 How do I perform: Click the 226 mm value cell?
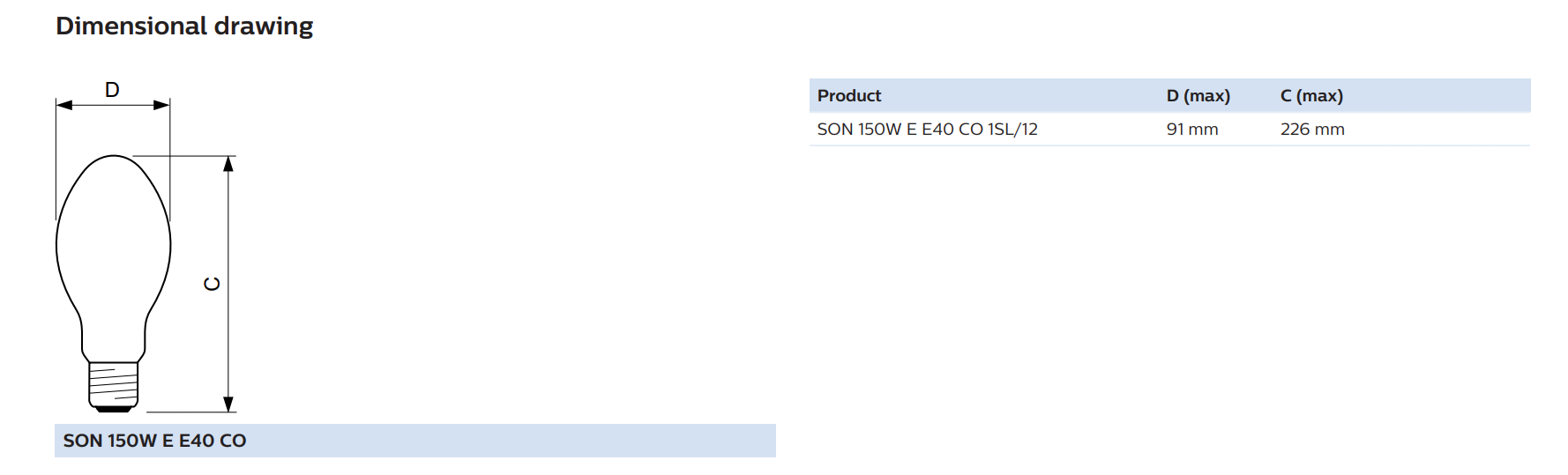[1312, 130]
